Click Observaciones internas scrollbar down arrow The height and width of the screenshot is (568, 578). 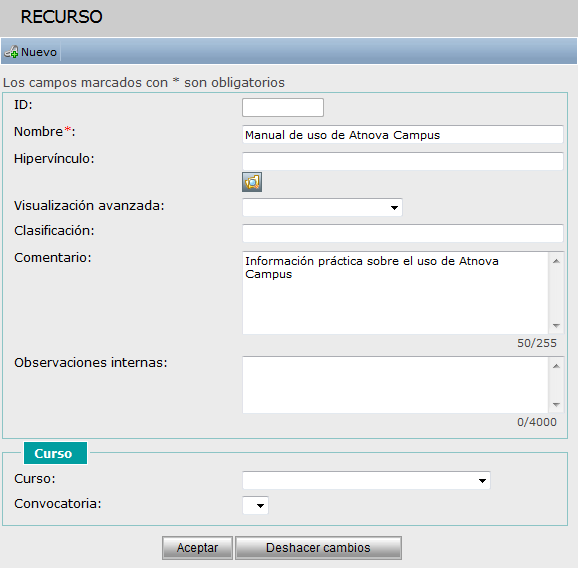pos(556,404)
